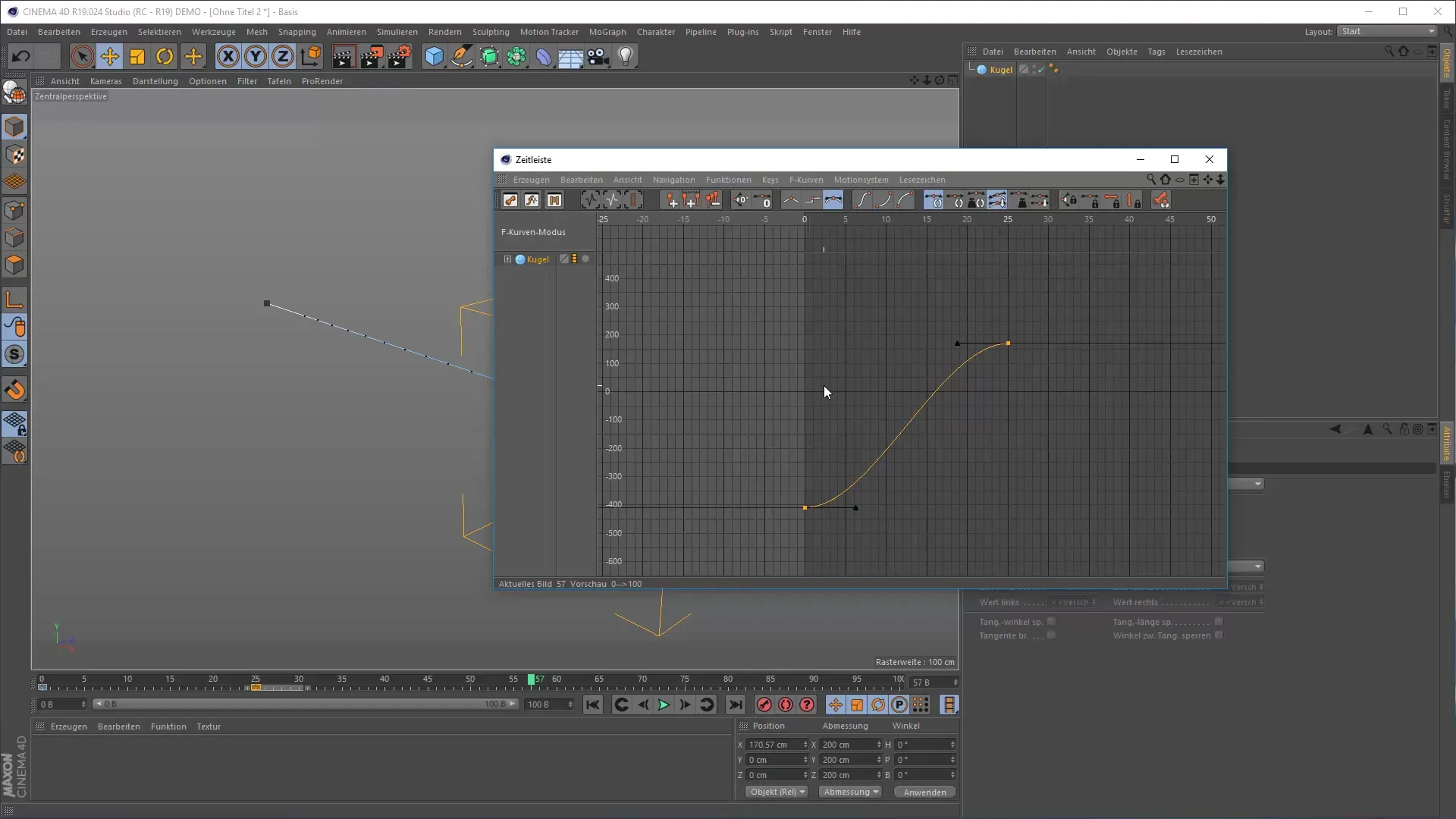Set spline interpolation in Zeitleiste toolbar
Viewport: 1456px width, 819px height.
tap(833, 200)
